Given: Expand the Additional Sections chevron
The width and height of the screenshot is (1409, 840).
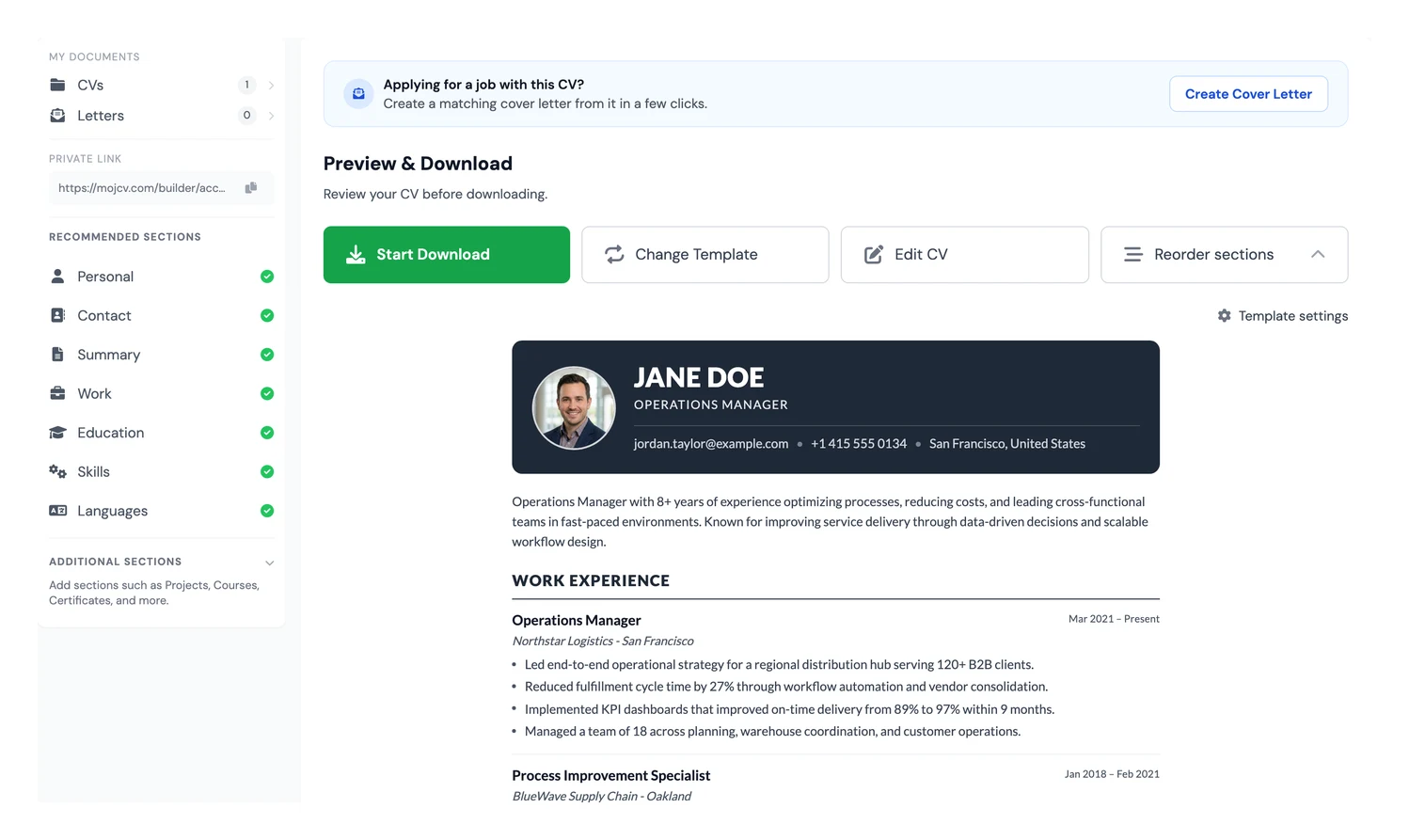Looking at the screenshot, I should 270,563.
